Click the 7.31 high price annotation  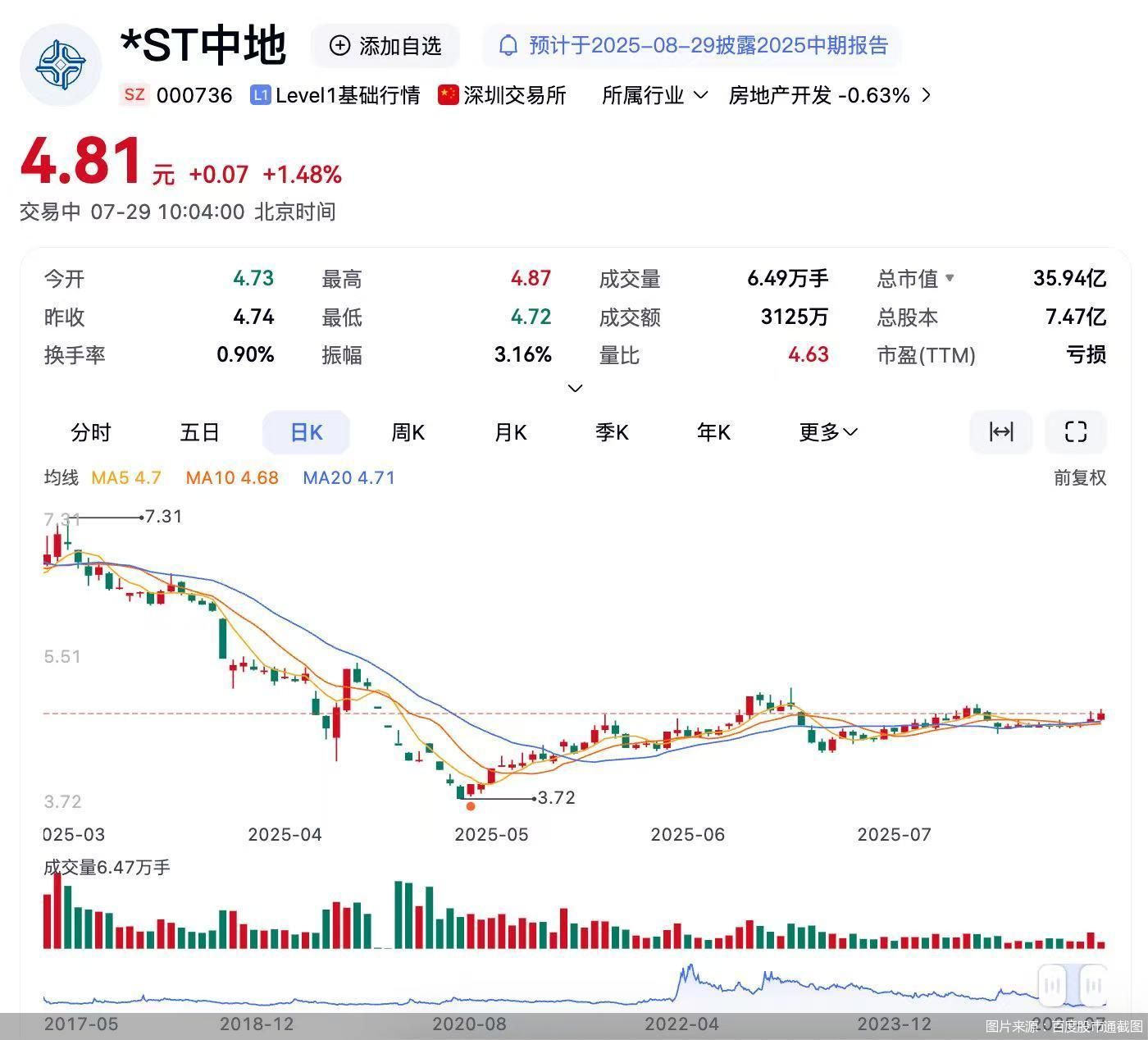[x=163, y=517]
